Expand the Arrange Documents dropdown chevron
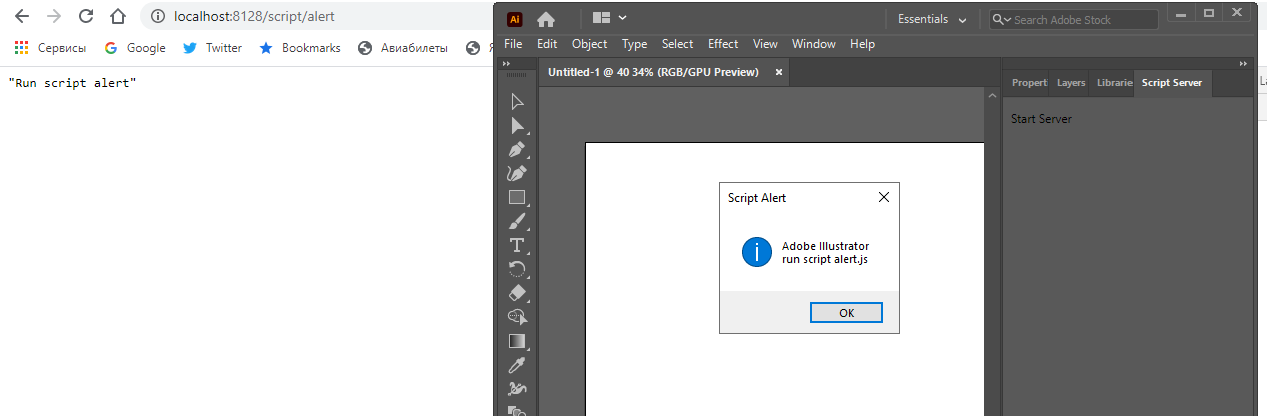This screenshot has height=416, width=1267. 623,17
